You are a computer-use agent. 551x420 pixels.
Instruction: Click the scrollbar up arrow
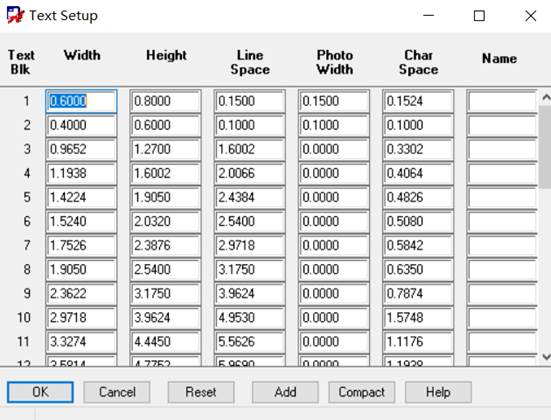coord(546,97)
